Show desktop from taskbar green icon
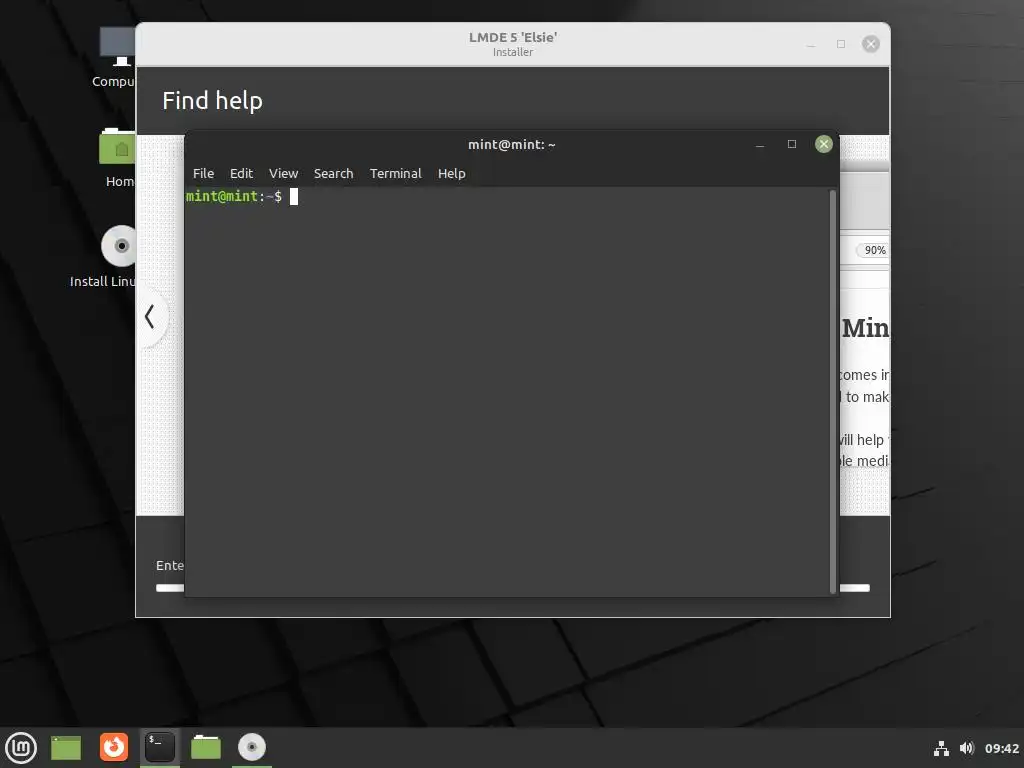 tap(65, 747)
